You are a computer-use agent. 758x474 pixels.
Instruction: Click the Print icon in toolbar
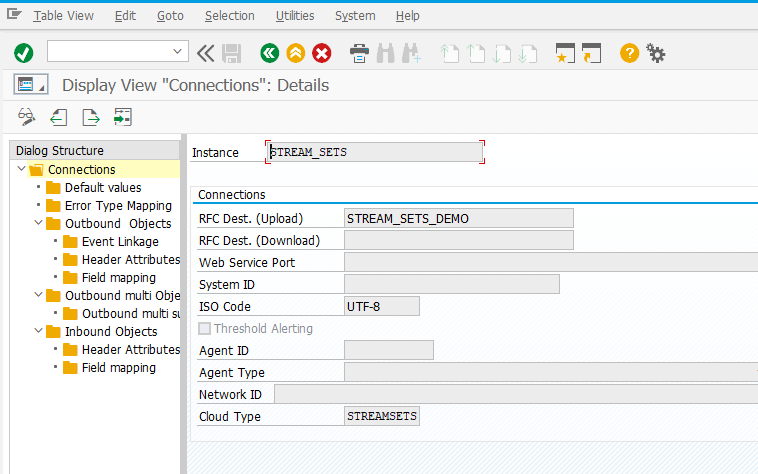[x=359, y=53]
